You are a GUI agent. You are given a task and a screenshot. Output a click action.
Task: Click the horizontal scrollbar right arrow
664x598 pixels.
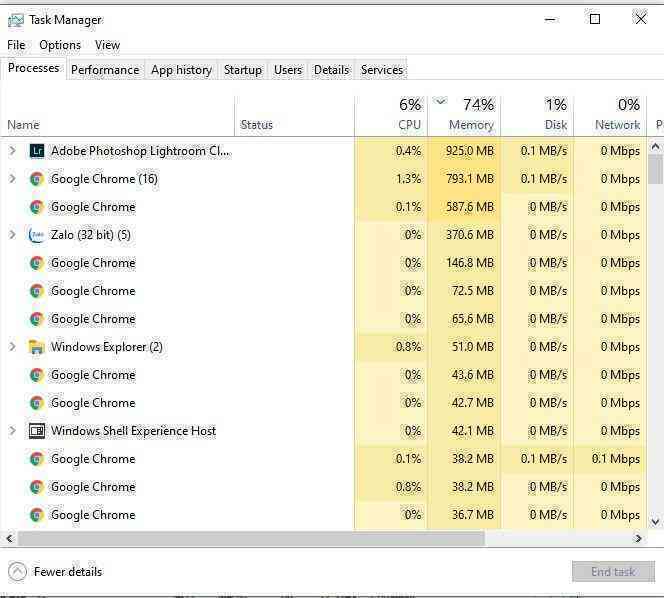638,538
